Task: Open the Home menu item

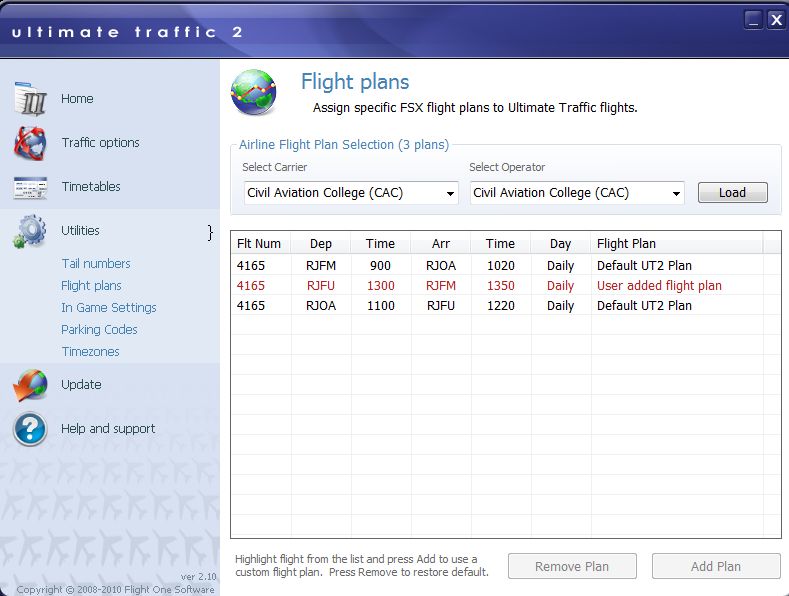Action: click(77, 99)
